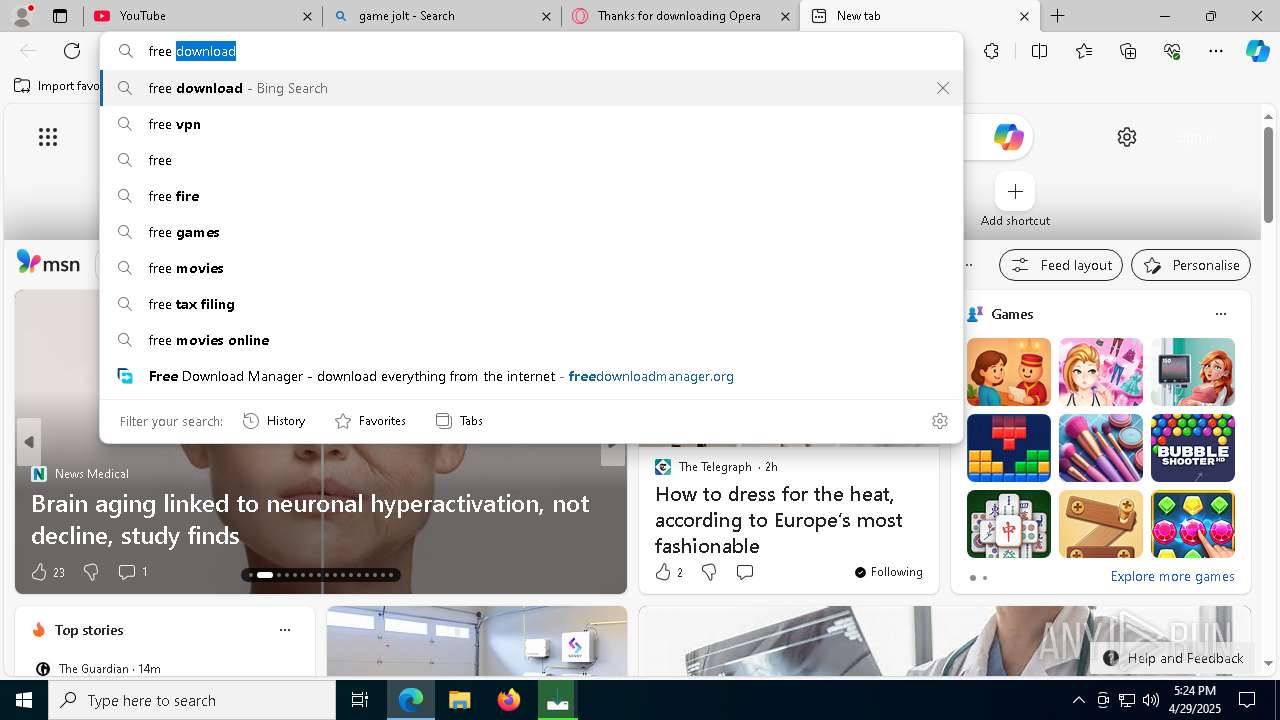Open the Split screen icon
Viewport: 1280px width, 720px height.
click(1039, 51)
